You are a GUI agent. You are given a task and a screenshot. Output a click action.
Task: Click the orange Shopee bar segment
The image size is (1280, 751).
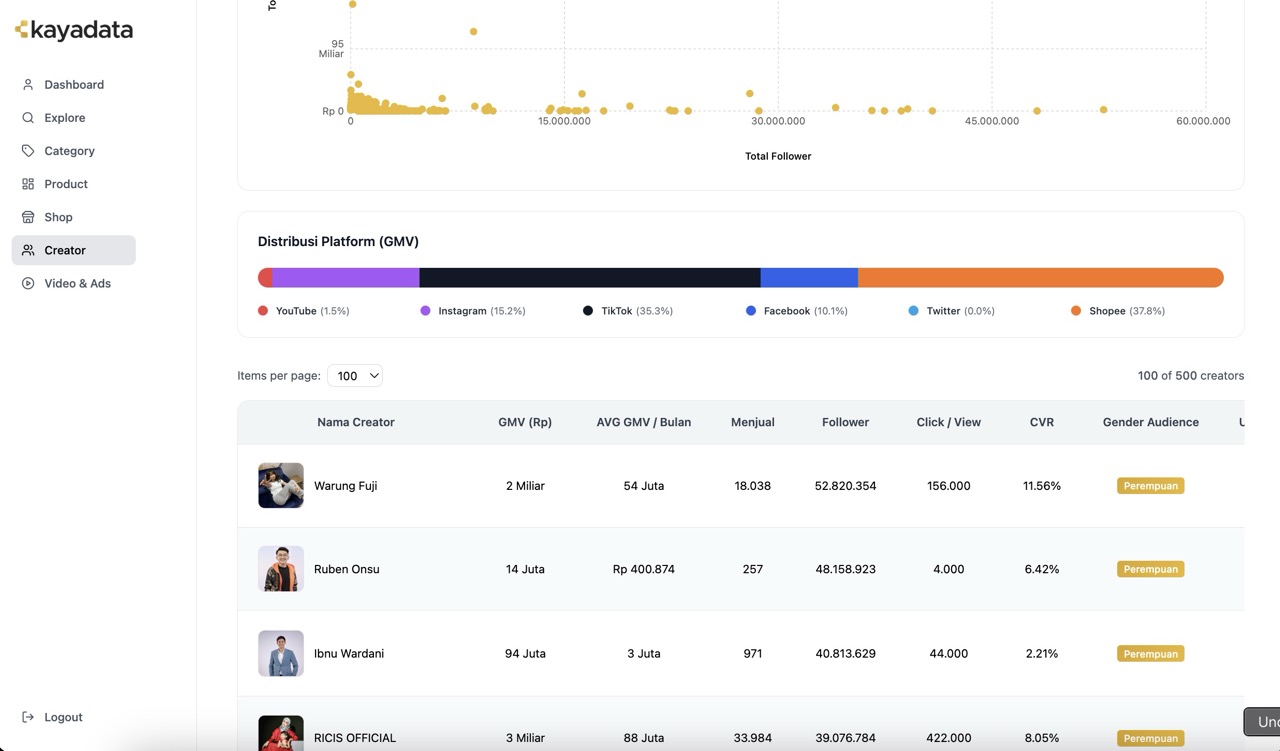[1040, 278]
